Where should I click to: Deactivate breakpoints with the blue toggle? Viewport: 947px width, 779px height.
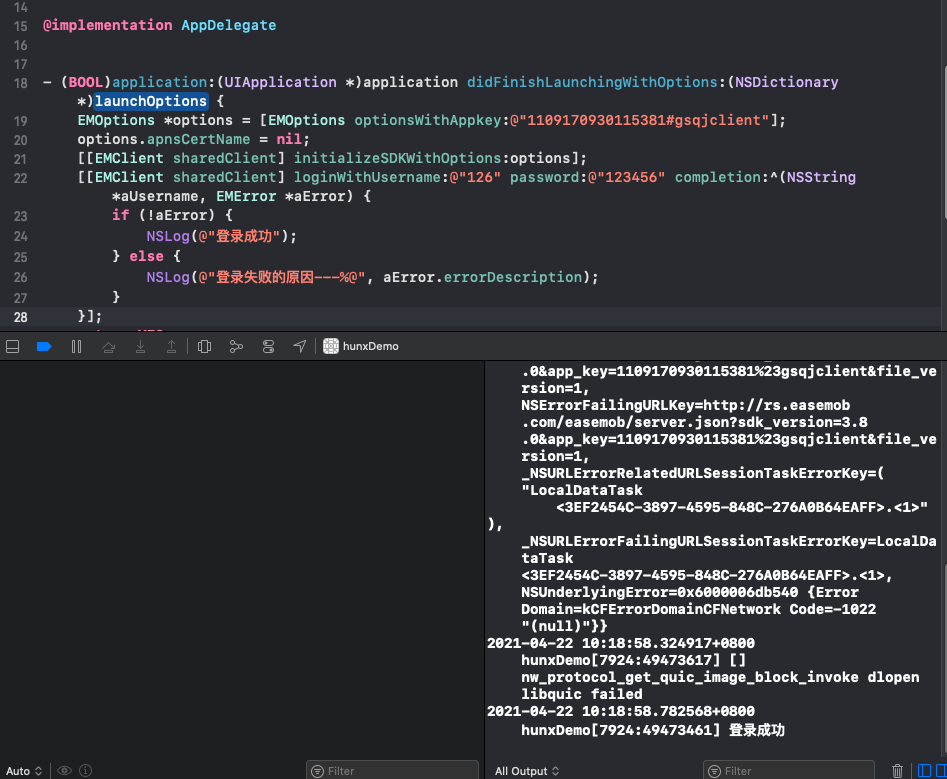(x=44, y=347)
